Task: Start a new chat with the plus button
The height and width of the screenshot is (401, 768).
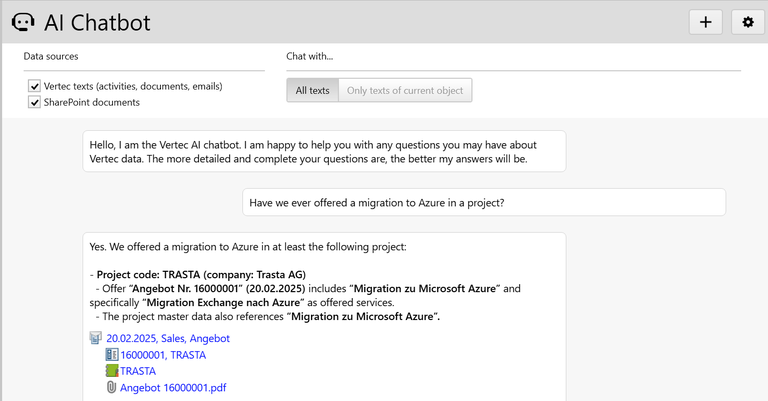Action: pyautogui.click(x=705, y=22)
